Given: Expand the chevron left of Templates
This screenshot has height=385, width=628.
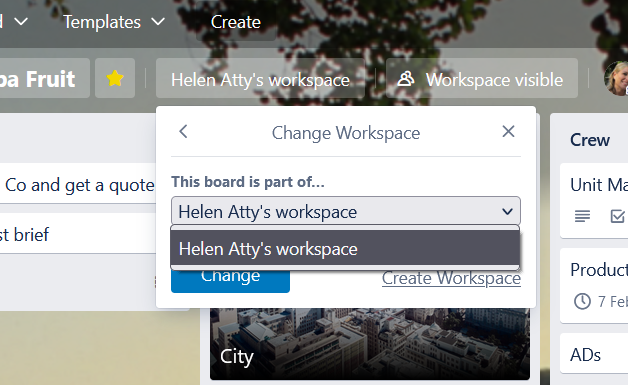Looking at the screenshot, I should (x=21, y=22).
